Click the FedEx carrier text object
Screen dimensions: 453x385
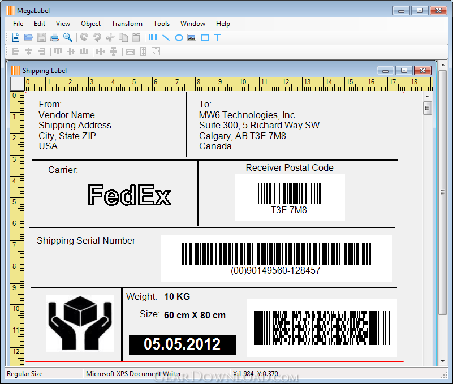click(x=129, y=195)
